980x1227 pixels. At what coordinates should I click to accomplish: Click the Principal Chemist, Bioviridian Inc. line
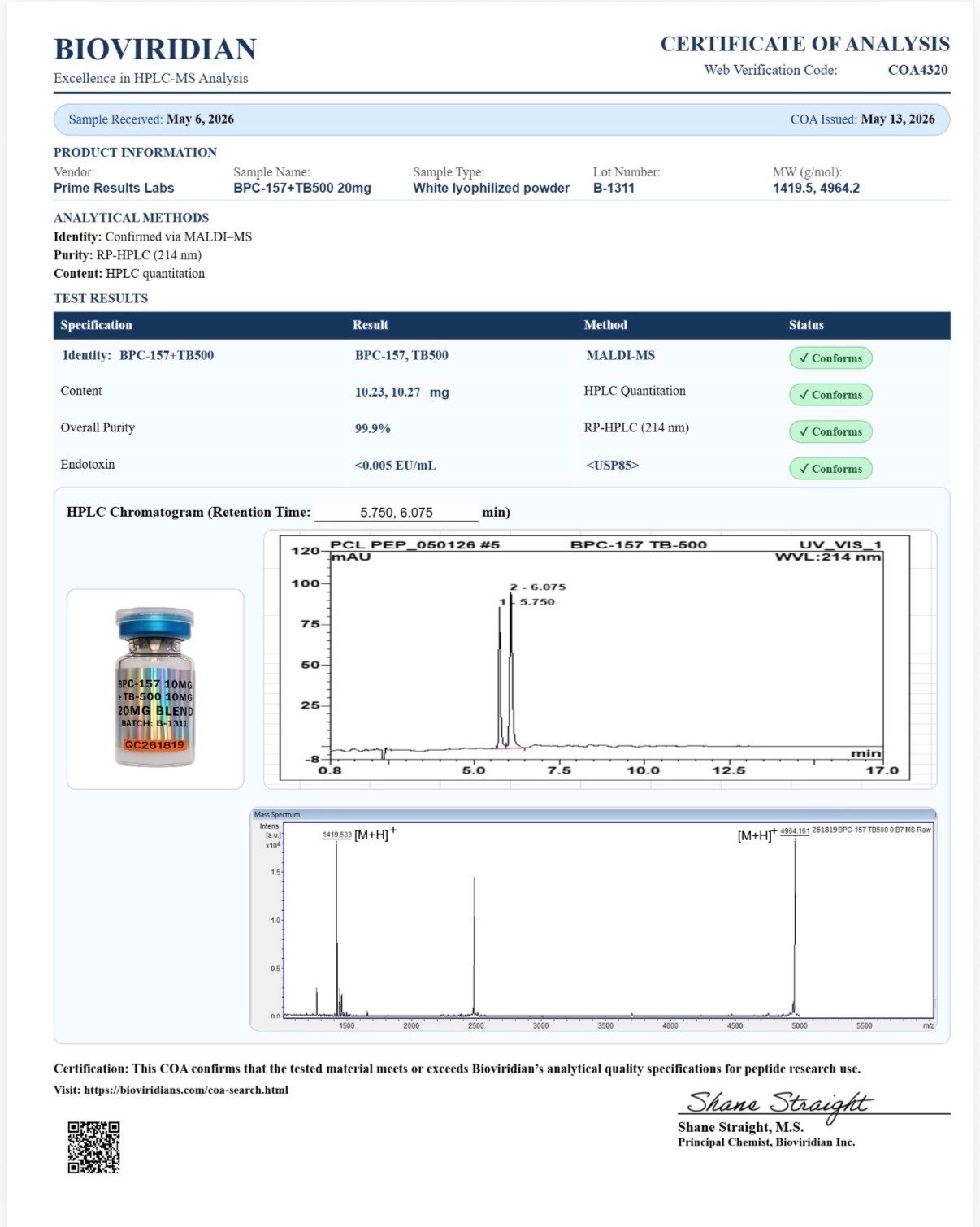(766, 1142)
